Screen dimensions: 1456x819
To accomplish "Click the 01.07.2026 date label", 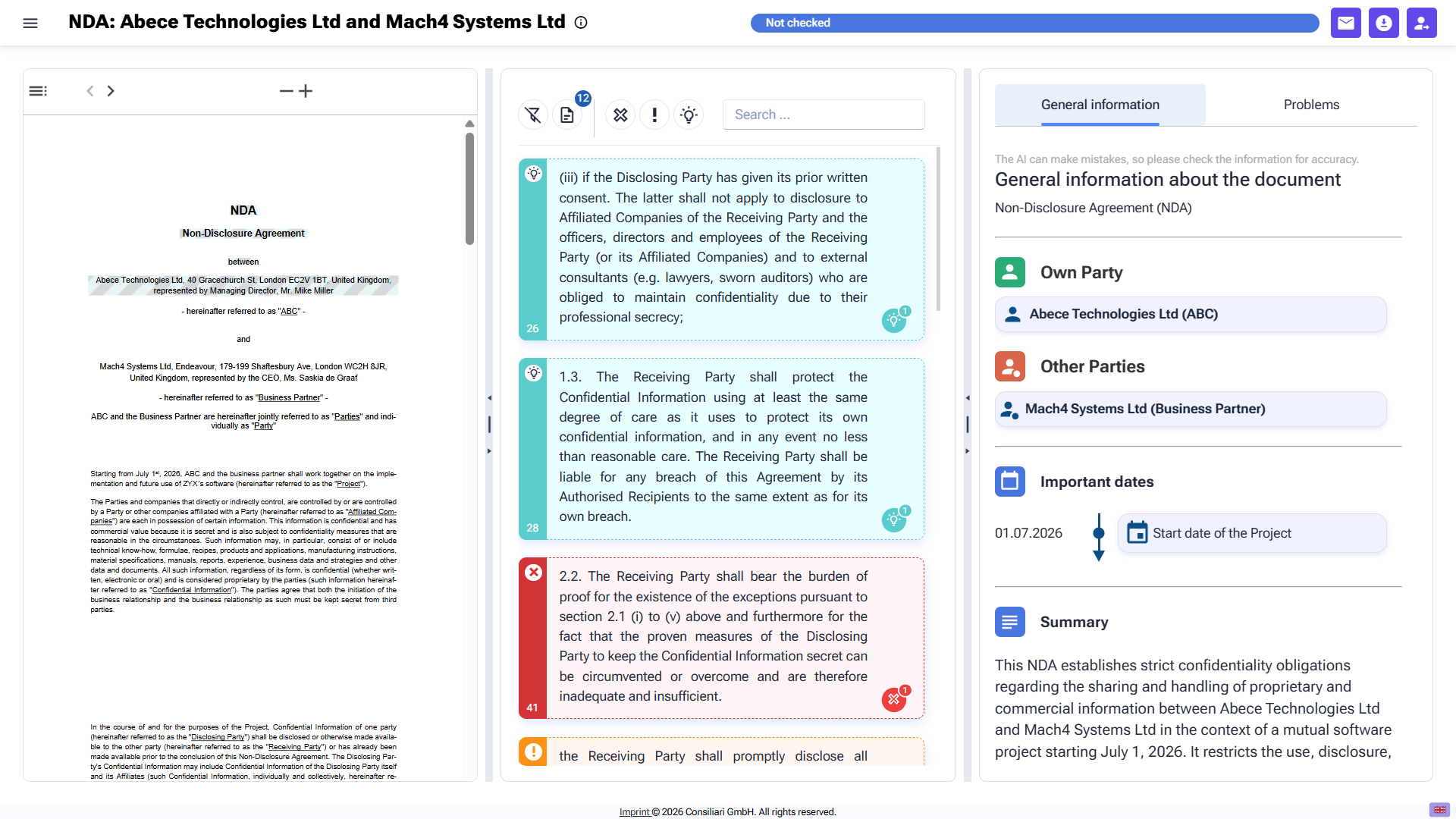I will 1028,533.
